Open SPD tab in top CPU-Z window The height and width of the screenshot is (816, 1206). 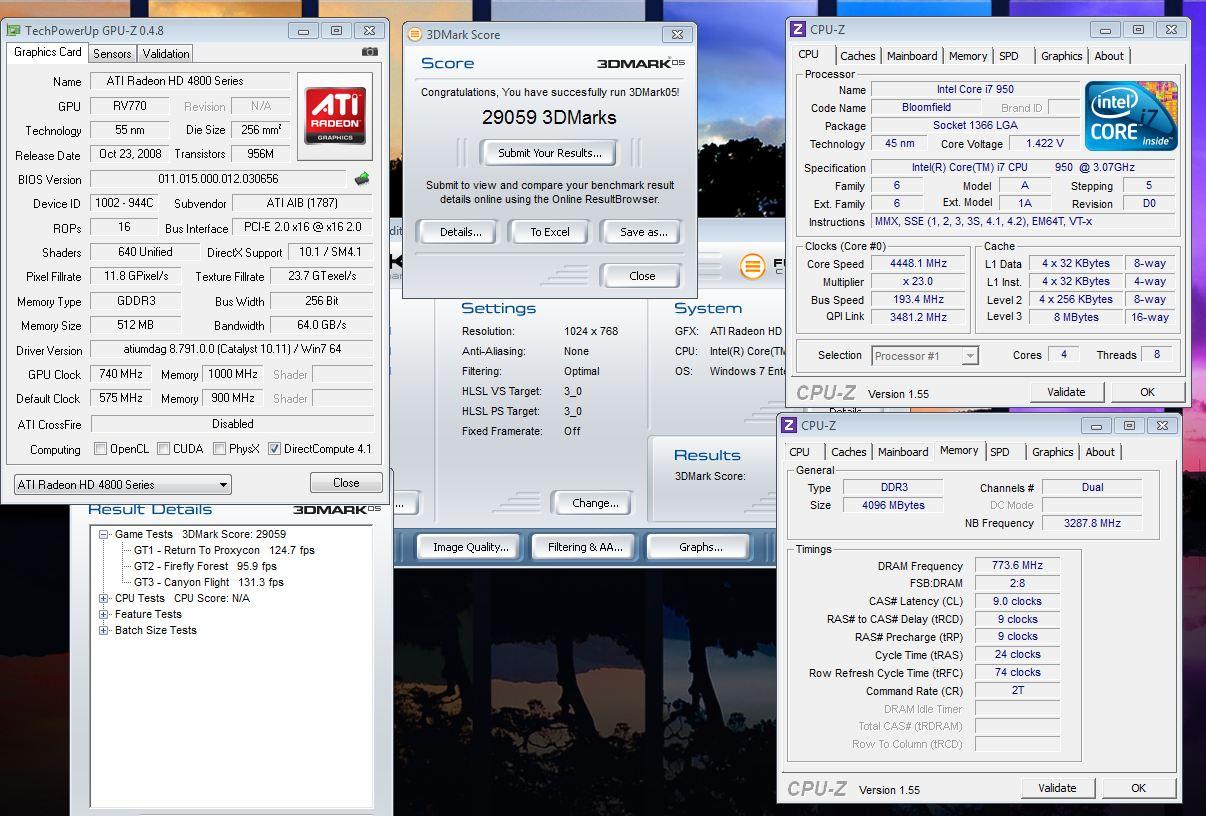coord(1009,56)
